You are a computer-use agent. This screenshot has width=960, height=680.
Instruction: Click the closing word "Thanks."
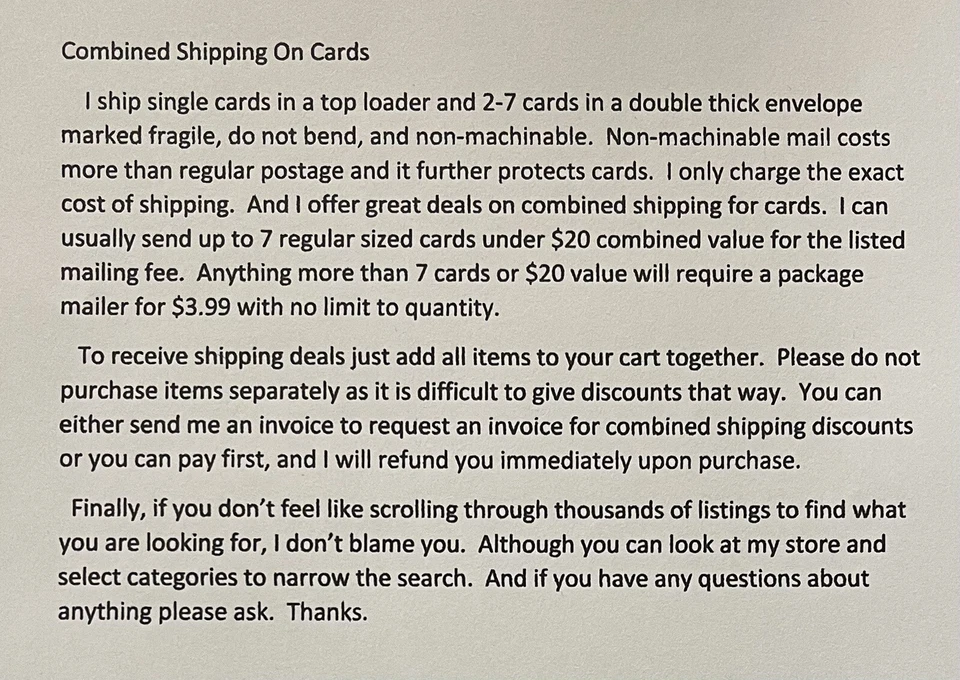coord(328,612)
